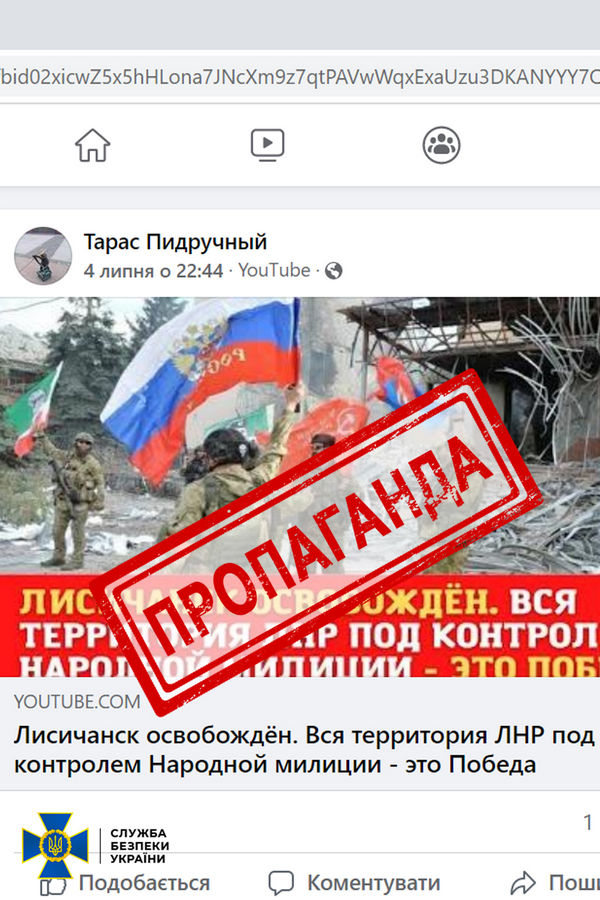
Task: View the reaction count number 1
Action: pyautogui.click(x=587, y=822)
